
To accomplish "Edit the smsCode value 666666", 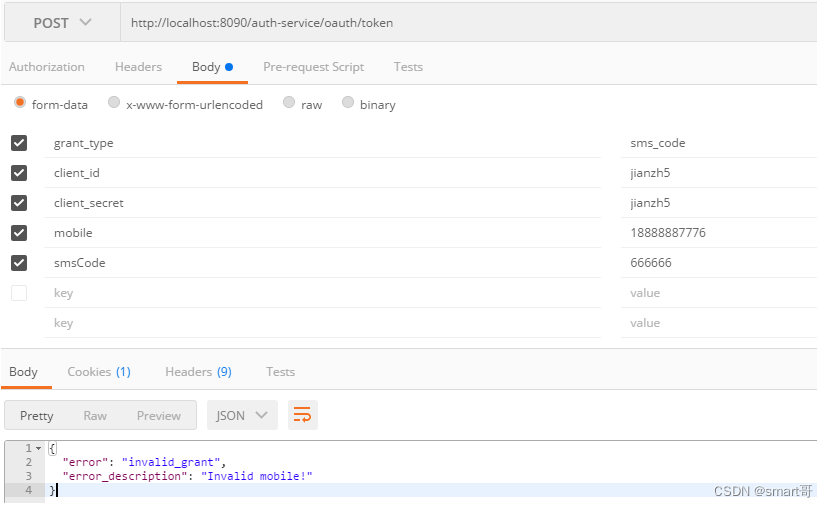I will point(719,263).
